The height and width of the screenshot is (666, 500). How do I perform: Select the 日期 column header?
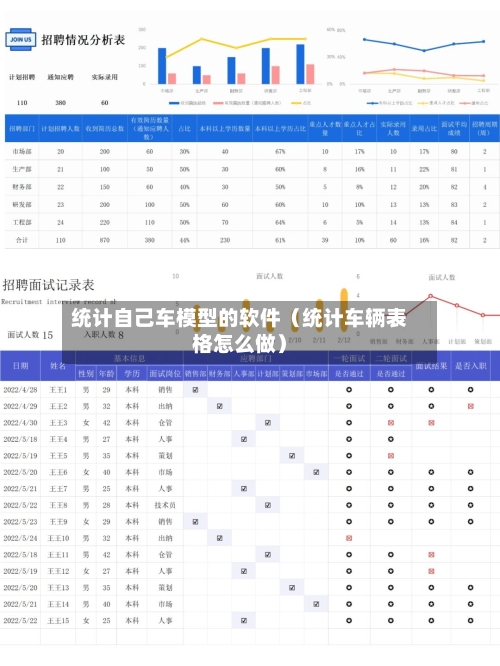(x=20, y=366)
